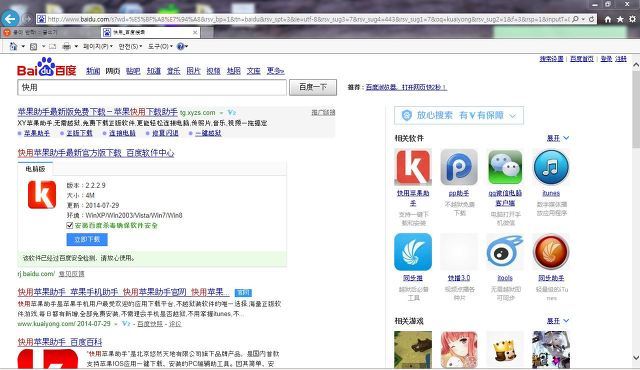Expand the printer dropdown arrow
The height and width of the screenshot is (370, 640).
coord(76,47)
